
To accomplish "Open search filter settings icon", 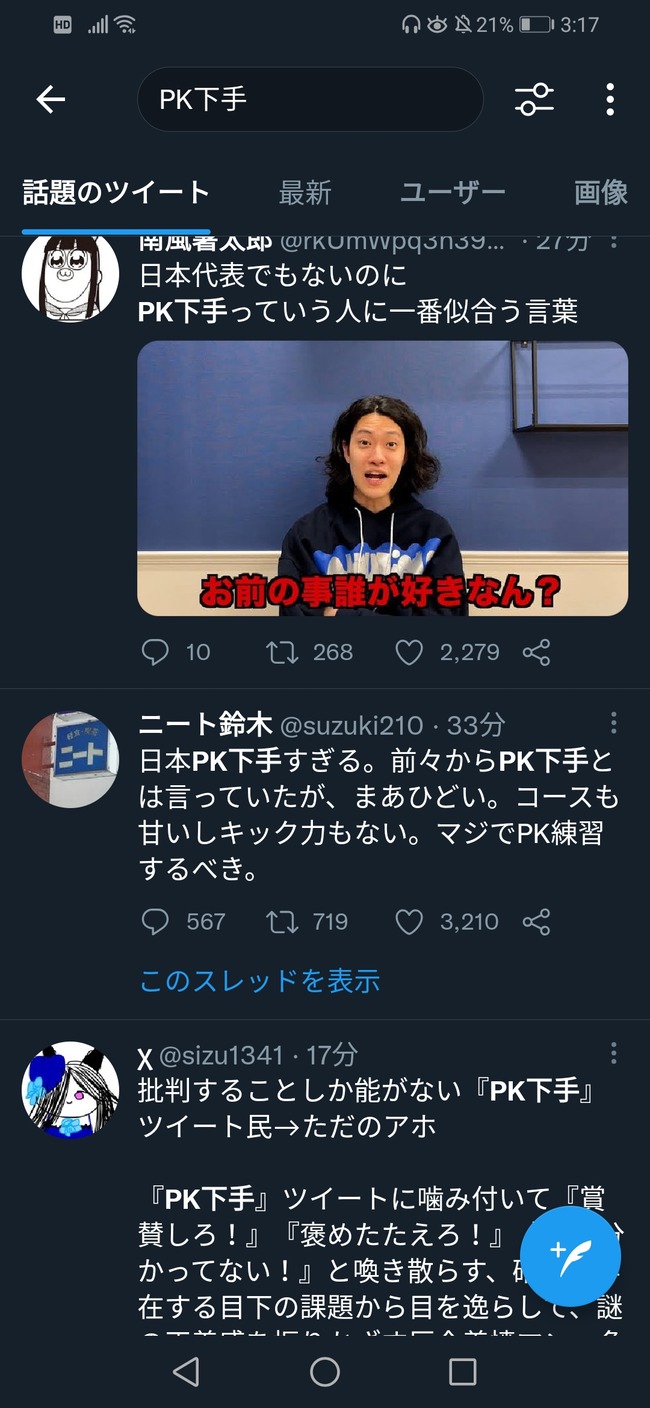I will click(x=534, y=99).
